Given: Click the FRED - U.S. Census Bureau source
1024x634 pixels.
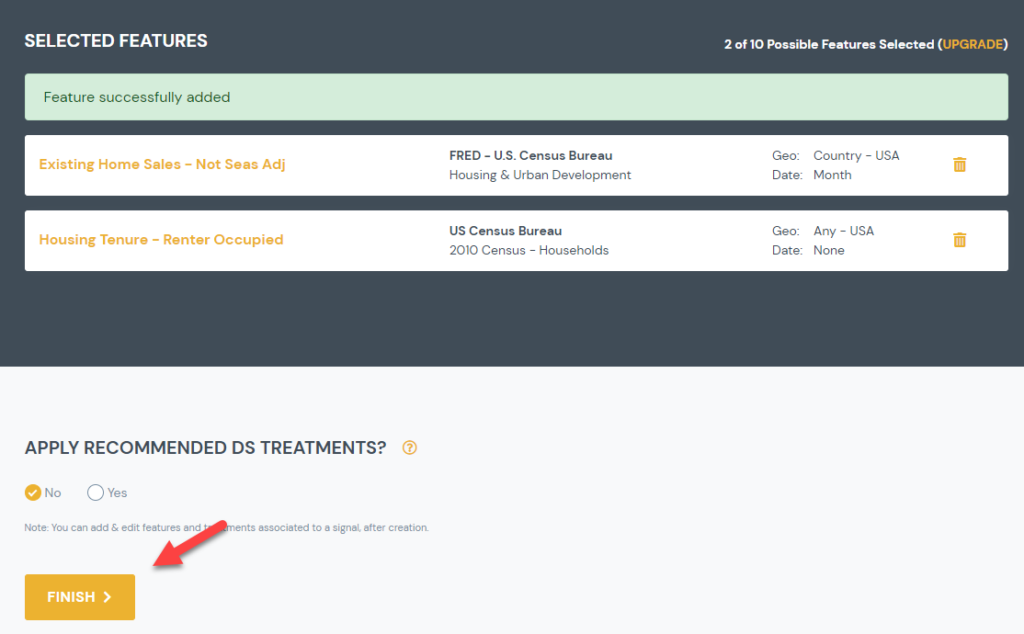Looking at the screenshot, I should point(530,156).
